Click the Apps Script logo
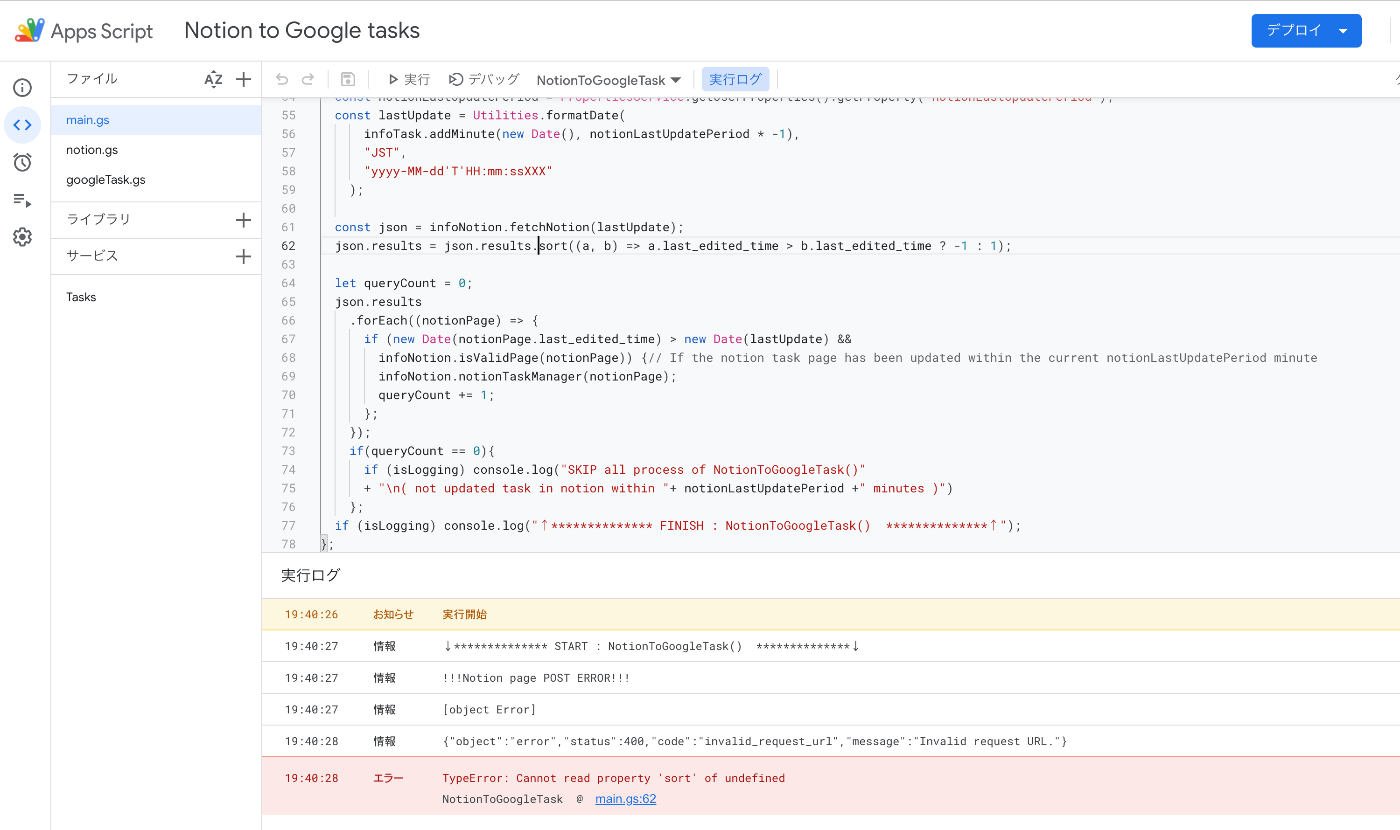1400x830 pixels. (84, 31)
